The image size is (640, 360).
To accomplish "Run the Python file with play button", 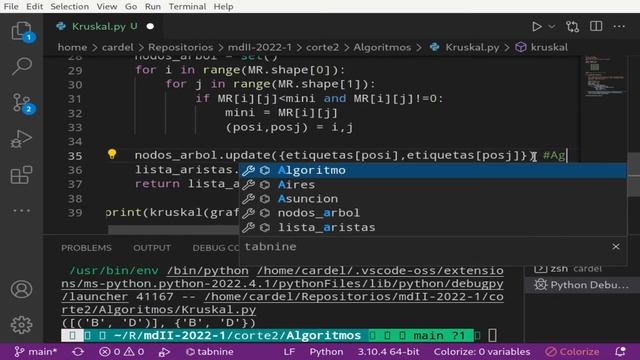I will click(537, 27).
